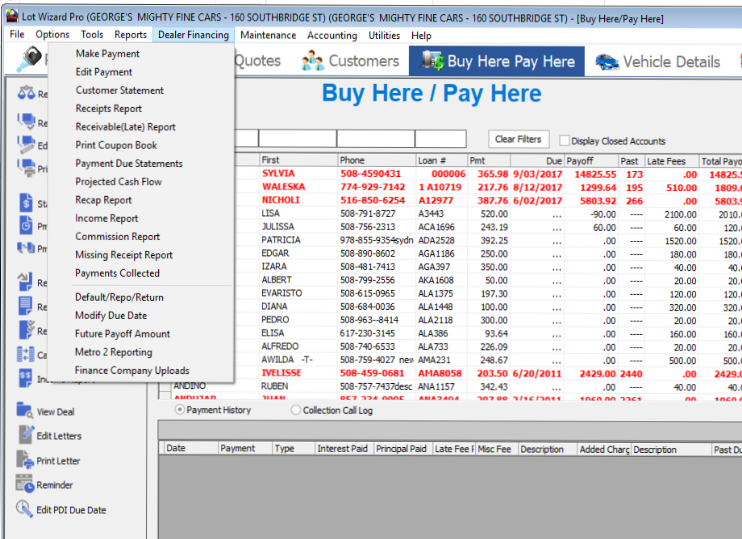Open Receipts Report from the menu
742x539 pixels.
pyautogui.click(x=109, y=108)
